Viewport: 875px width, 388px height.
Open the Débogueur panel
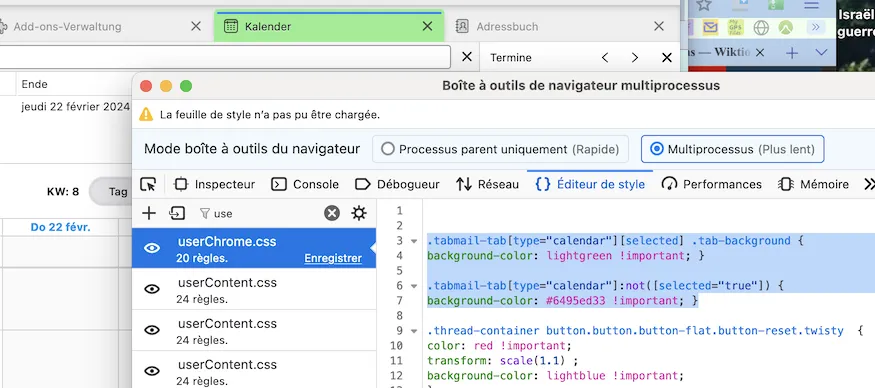coord(397,184)
